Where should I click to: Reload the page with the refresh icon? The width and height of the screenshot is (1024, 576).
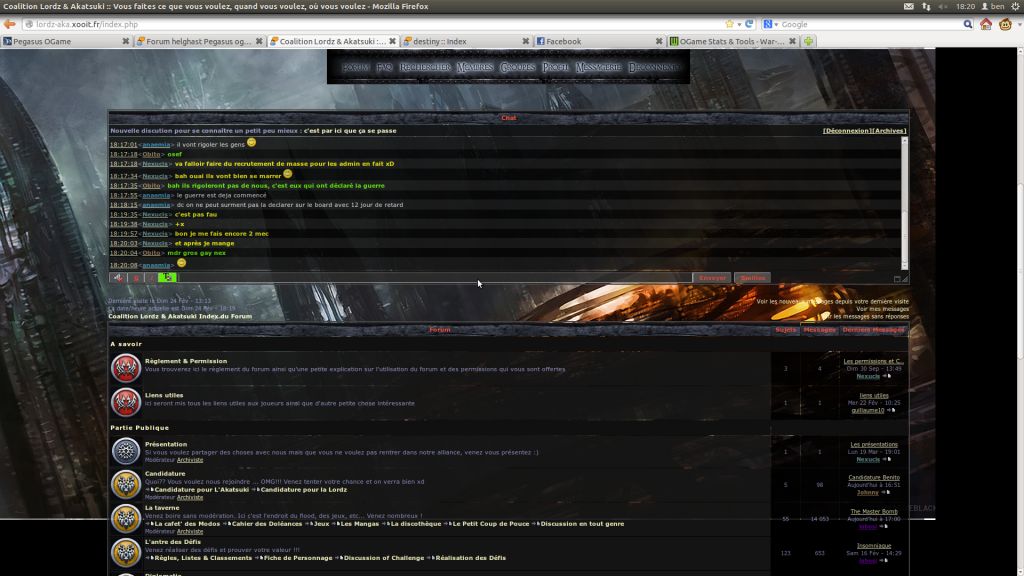pyautogui.click(x=749, y=24)
